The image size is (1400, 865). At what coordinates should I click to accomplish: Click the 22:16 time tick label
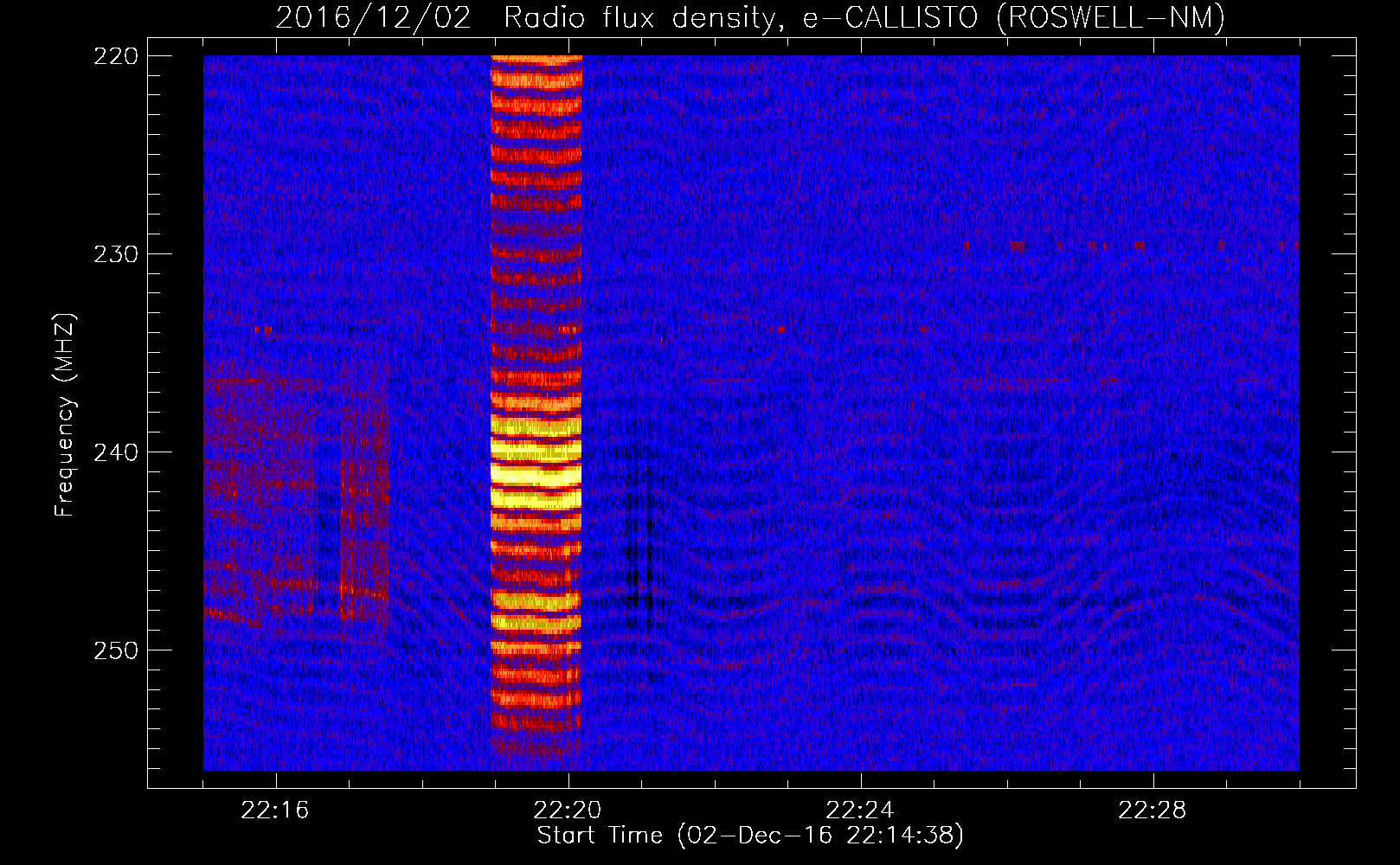(x=275, y=811)
